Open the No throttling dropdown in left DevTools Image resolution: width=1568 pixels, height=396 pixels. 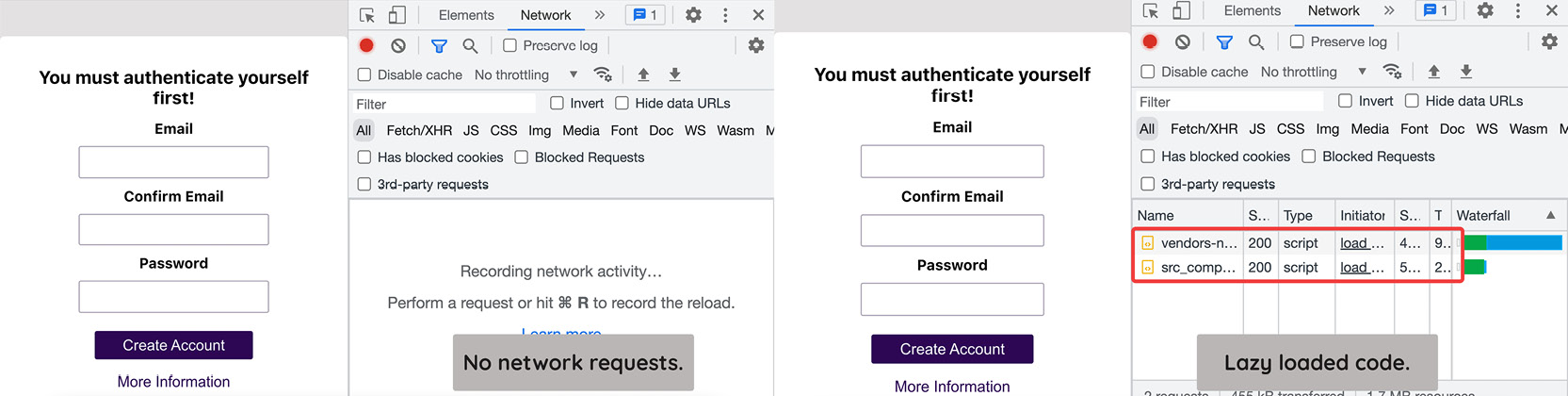[525, 74]
